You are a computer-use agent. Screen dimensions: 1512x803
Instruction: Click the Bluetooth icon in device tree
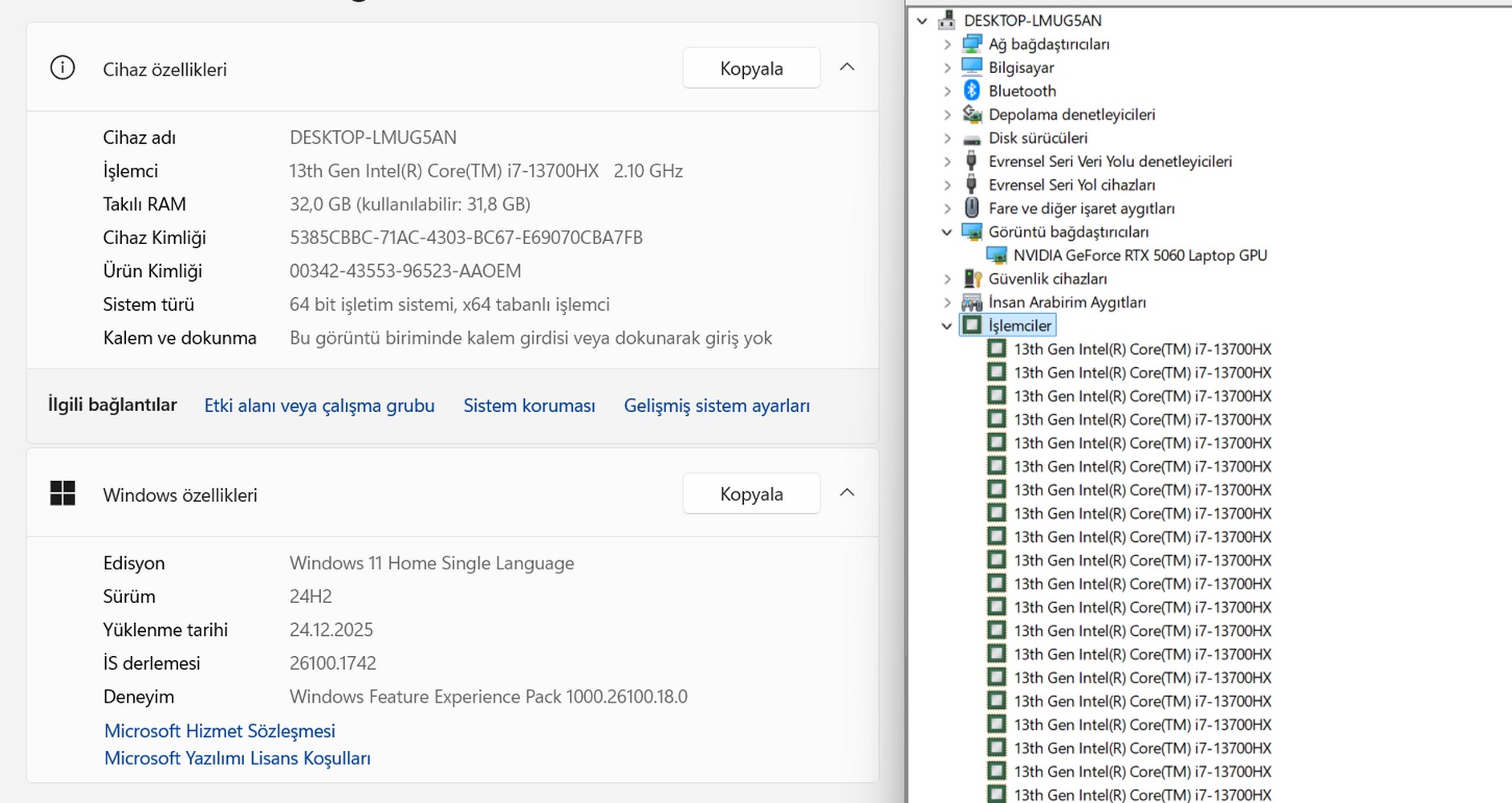[972, 91]
